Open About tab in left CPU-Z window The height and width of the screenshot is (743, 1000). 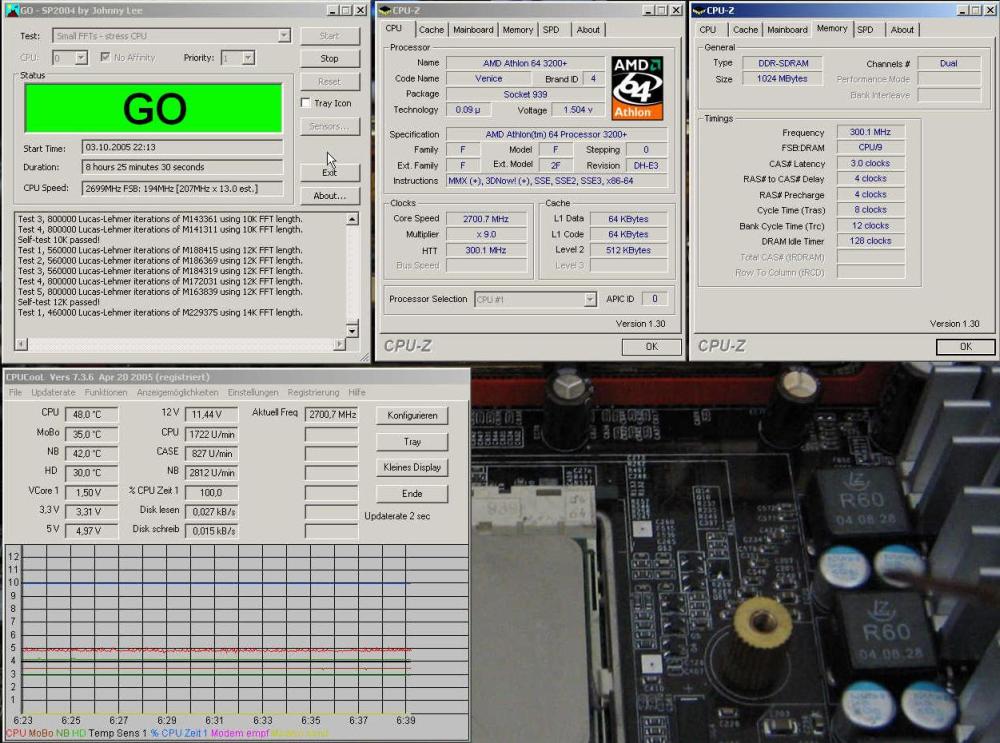coord(588,30)
